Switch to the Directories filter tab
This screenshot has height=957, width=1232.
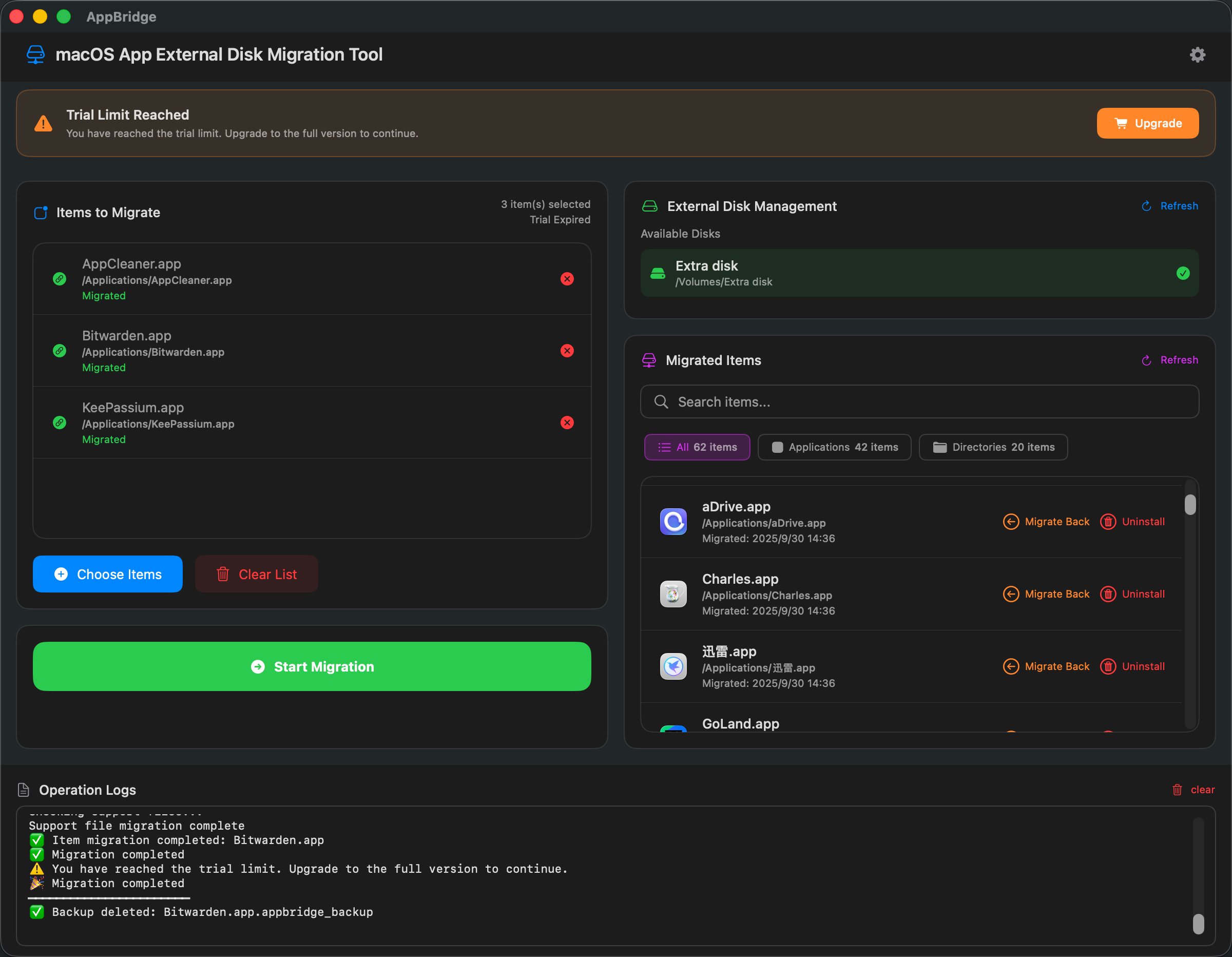(x=993, y=447)
